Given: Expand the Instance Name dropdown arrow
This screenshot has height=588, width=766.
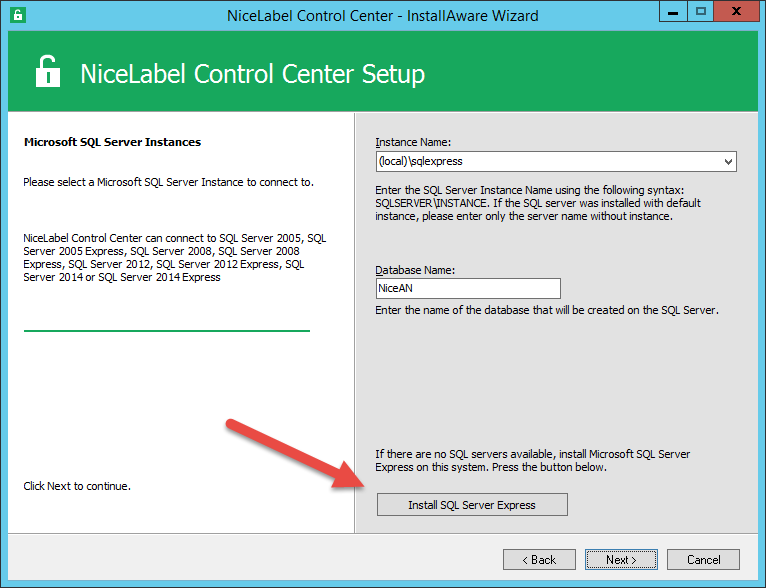Looking at the screenshot, I should point(727,161).
